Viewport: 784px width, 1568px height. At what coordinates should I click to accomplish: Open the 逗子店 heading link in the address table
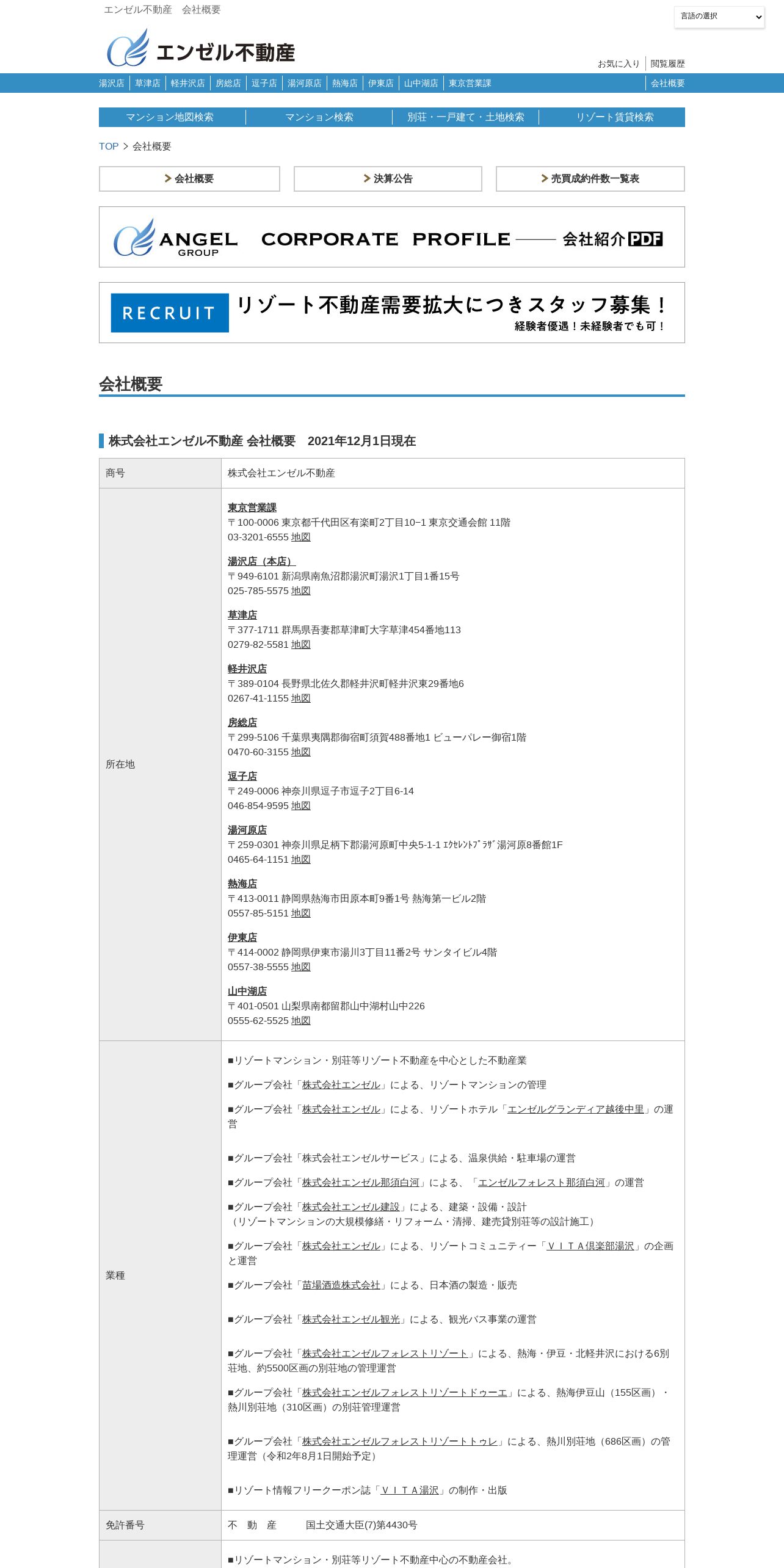click(x=242, y=777)
